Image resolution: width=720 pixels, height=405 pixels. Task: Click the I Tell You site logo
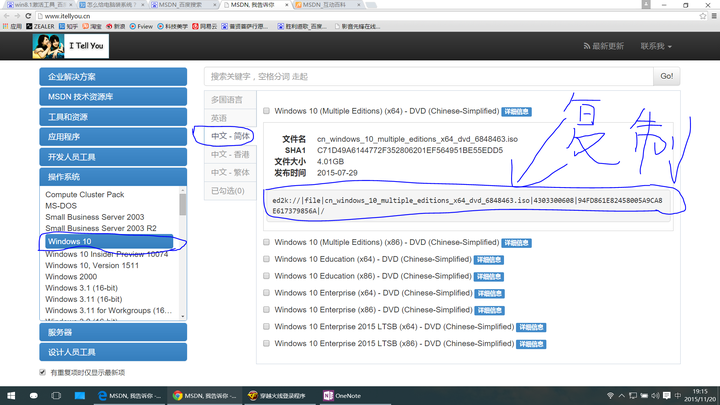(x=71, y=46)
